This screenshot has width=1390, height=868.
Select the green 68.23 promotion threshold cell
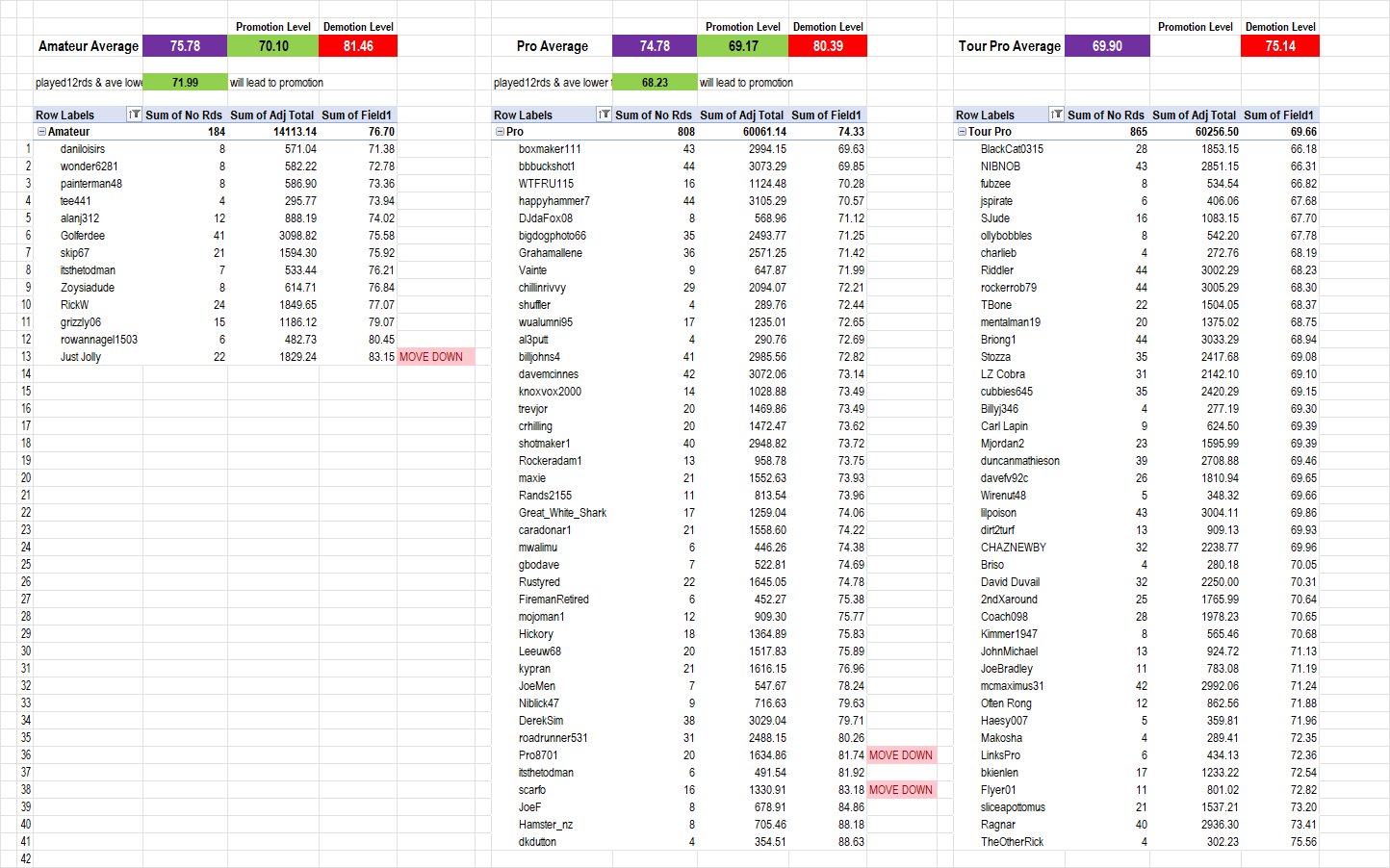coord(655,83)
